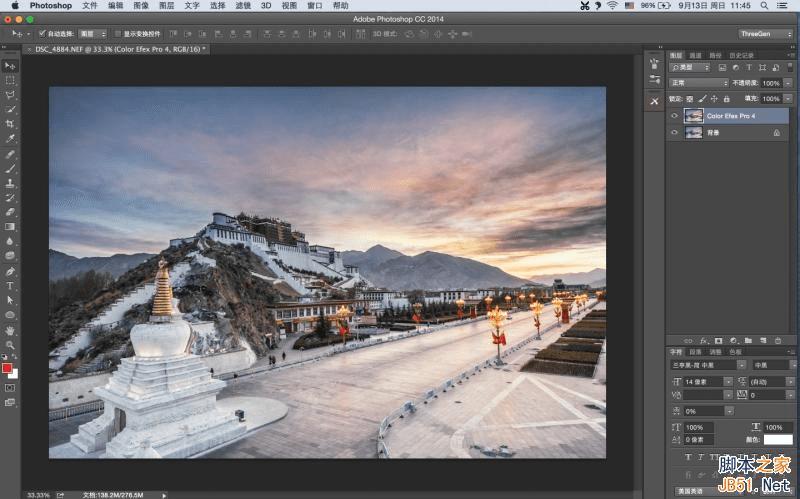Select the Color Efex Pro 4 layer thumbnail
The image size is (800, 499).
693,116
